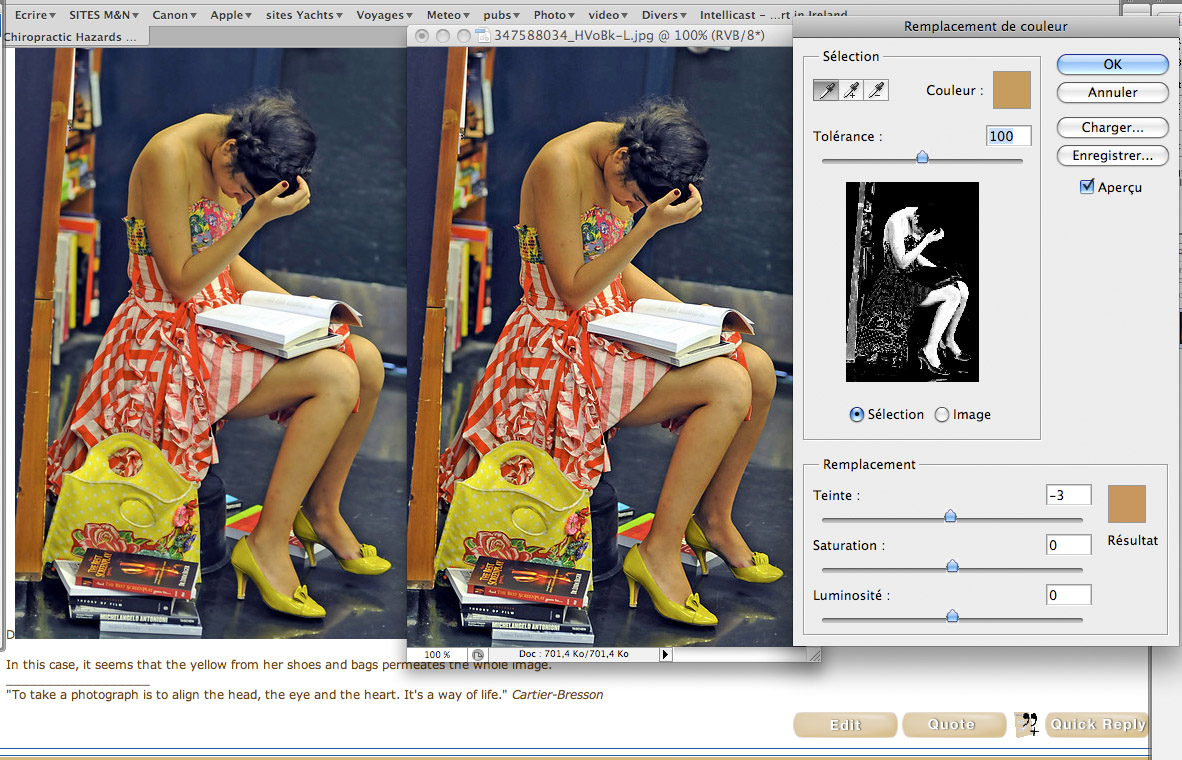Click the status bar document info arrow
This screenshot has width=1182, height=760.
point(666,654)
